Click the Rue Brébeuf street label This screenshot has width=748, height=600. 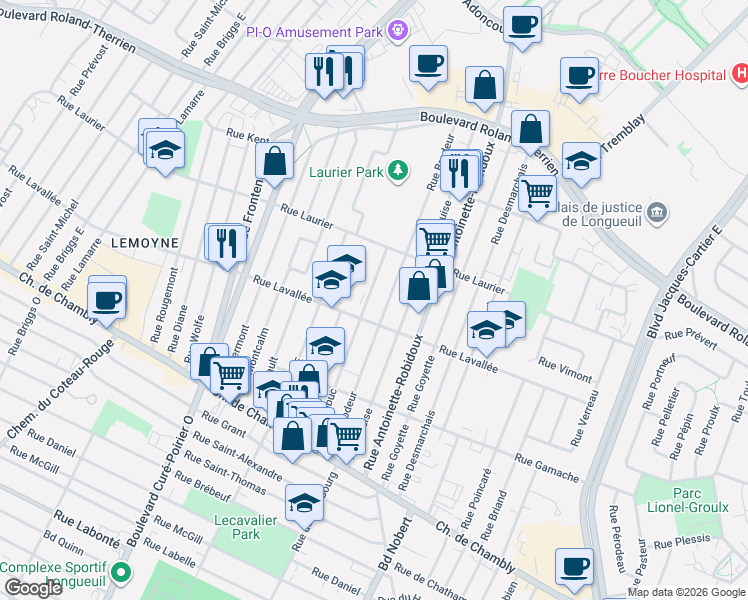point(202,486)
